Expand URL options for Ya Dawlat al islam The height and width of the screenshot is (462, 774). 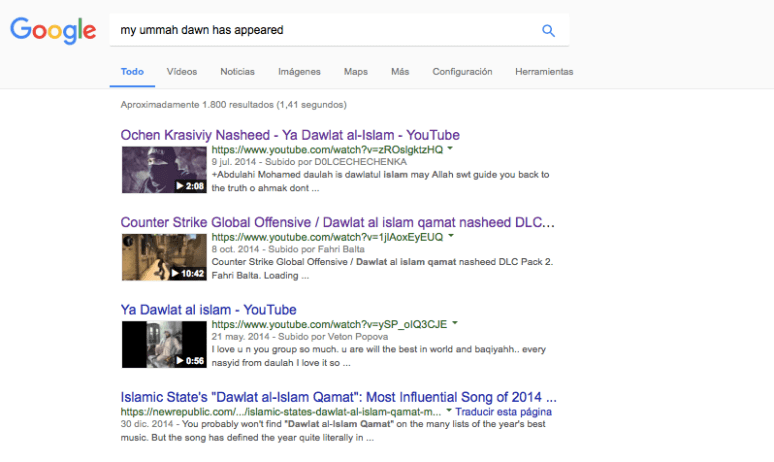[x=456, y=324]
